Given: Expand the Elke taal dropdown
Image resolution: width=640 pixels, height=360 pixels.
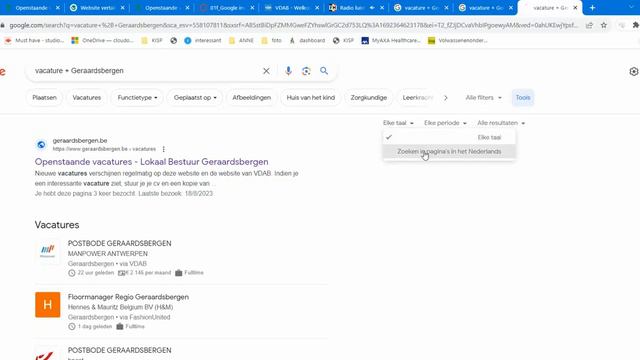Looking at the screenshot, I should click(398, 123).
